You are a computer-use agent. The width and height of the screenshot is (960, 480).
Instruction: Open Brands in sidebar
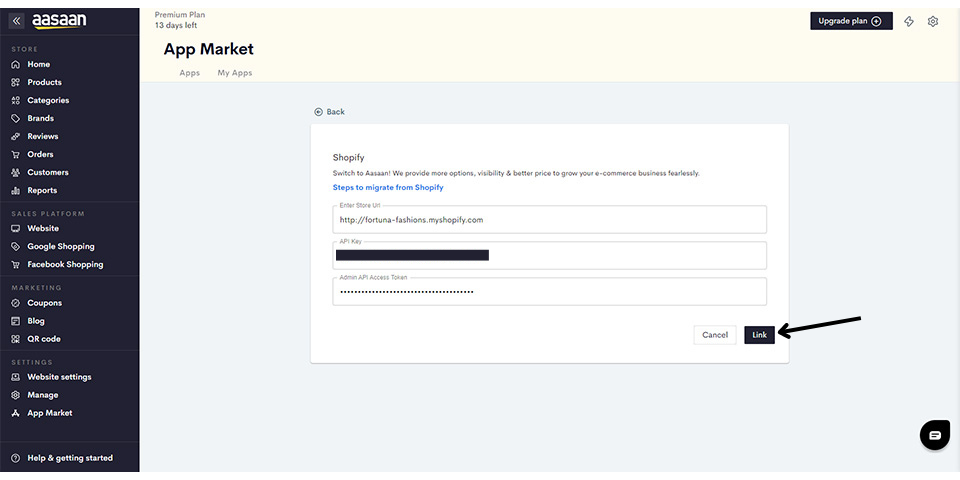(40, 118)
